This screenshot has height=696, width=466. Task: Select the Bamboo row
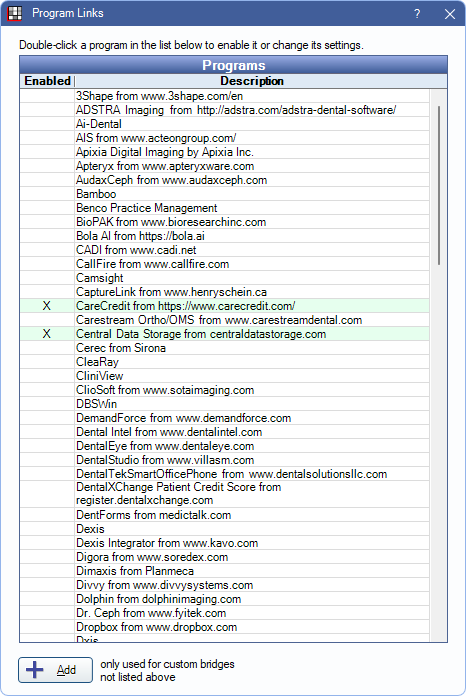225,194
